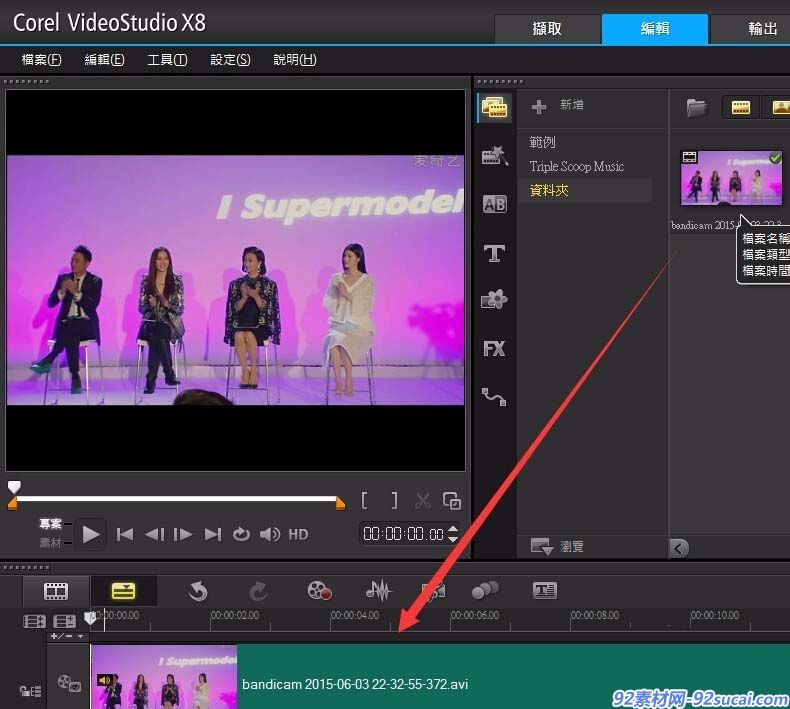Image resolution: width=790 pixels, height=709 pixels.
Task: Open the FX Filter library
Action: [x=494, y=348]
